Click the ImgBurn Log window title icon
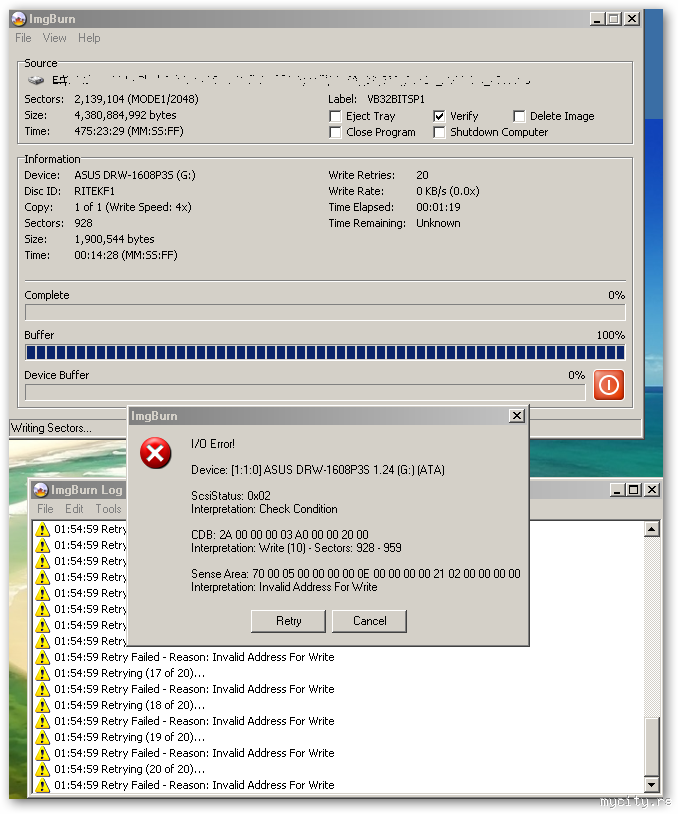Image resolution: width=678 pixels, height=814 pixels. [40, 490]
